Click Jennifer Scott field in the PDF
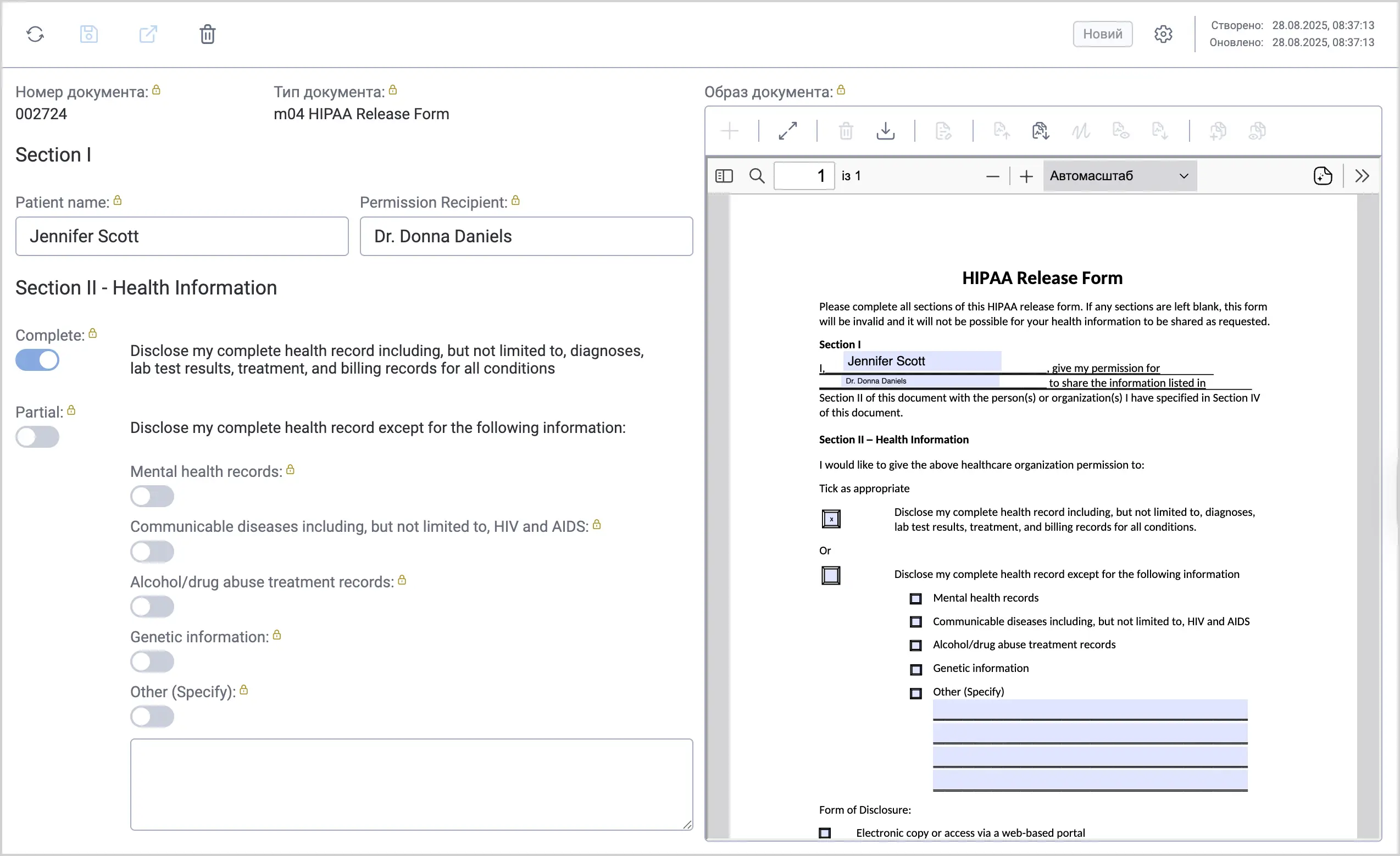Viewport: 1400px width, 856px height. coord(922,362)
